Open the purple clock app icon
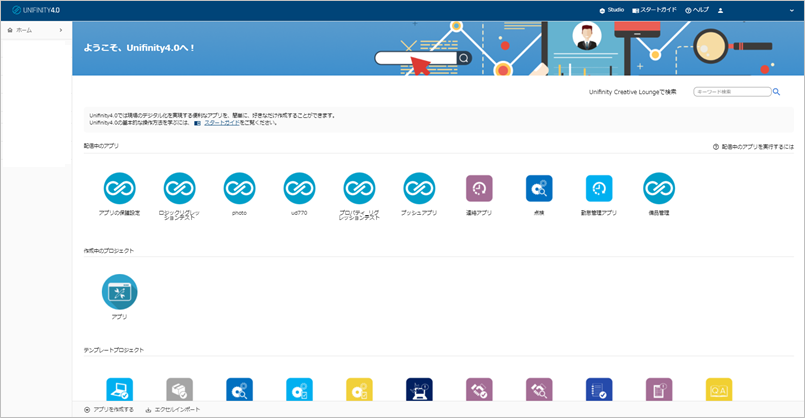This screenshot has width=805, height=418. coord(479,188)
